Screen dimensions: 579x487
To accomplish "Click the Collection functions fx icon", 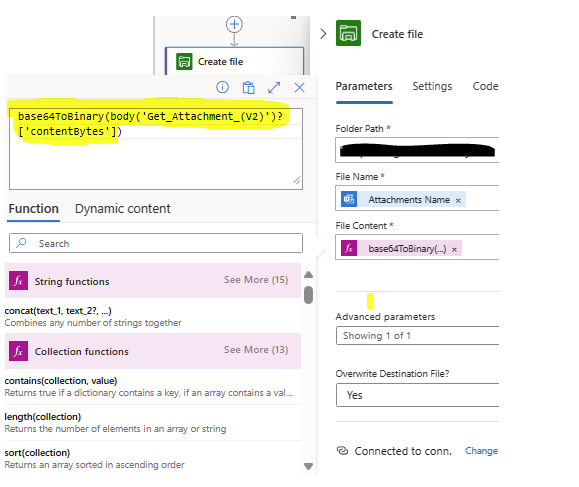I will pyautogui.click(x=18, y=351).
